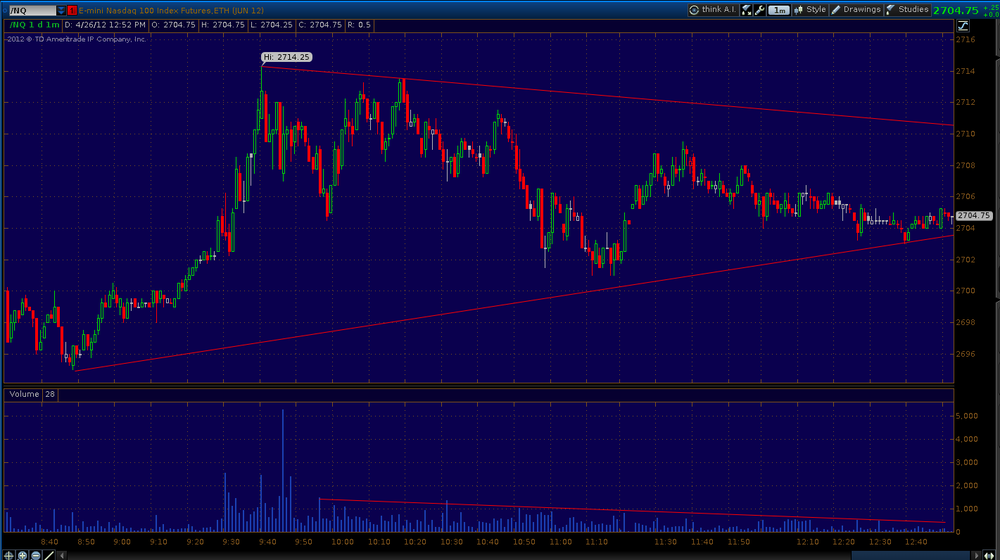The image size is (1000, 560).
Task: Click the horizontal scrollbar thumb at bottom
Action: coord(910,556)
